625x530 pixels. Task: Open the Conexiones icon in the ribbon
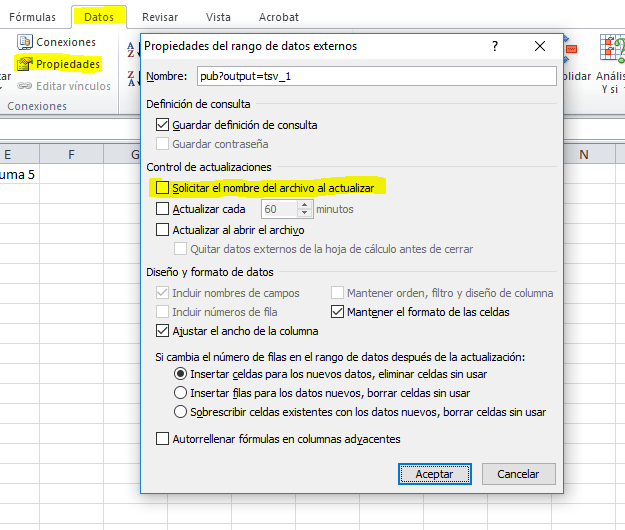pyautogui.click(x=25, y=42)
